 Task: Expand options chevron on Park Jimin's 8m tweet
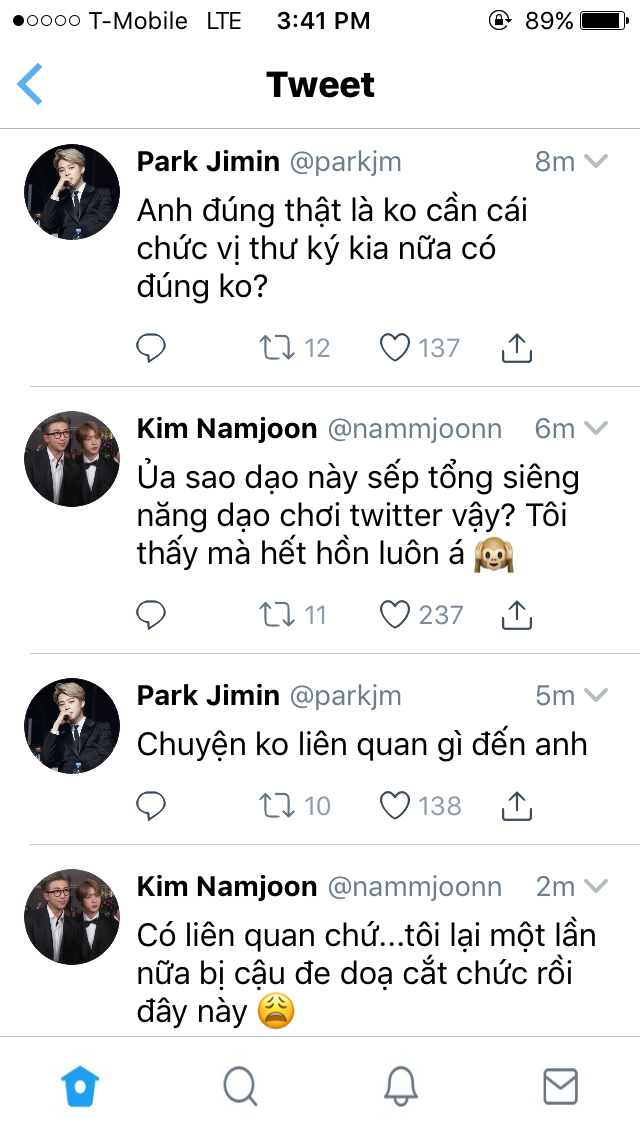pos(596,161)
